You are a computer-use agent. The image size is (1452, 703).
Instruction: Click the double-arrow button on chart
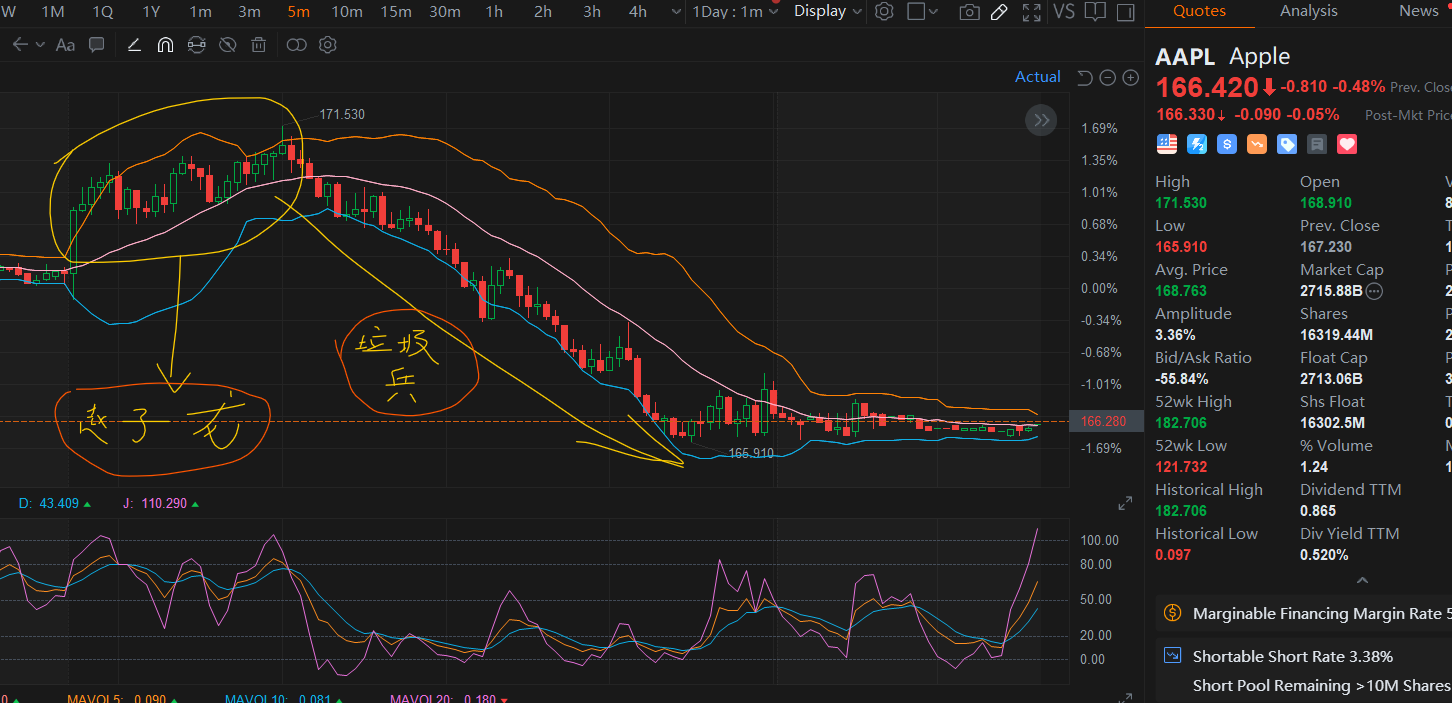1041,121
